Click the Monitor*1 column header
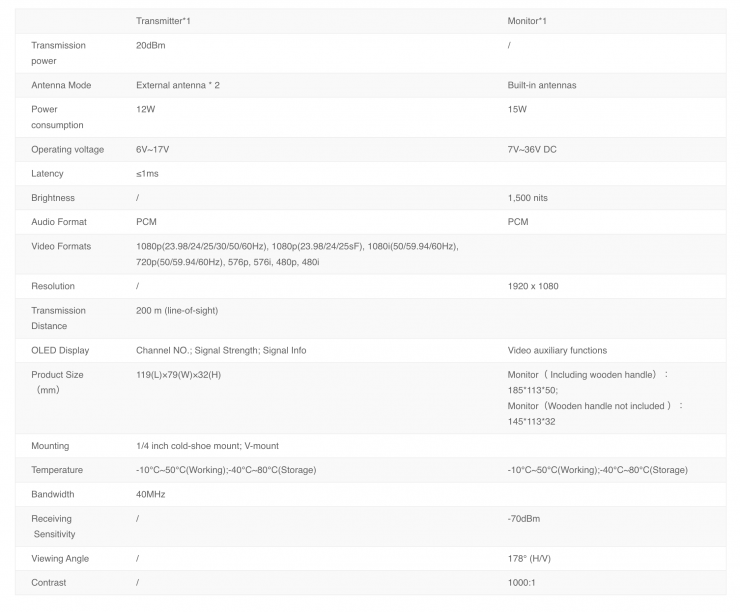Viewport: 740px width, 612px height. (527, 21)
